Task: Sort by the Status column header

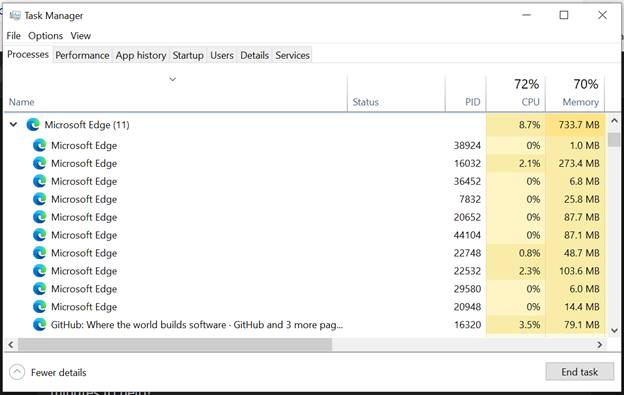Action: [365, 102]
